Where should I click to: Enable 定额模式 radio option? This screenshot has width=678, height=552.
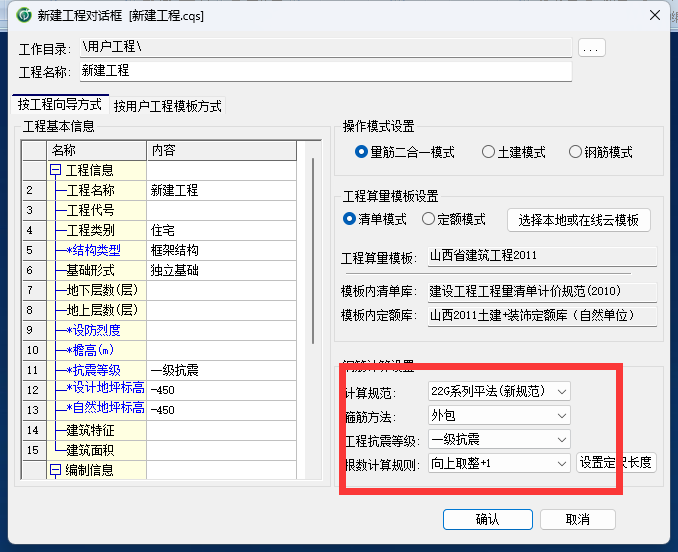[429, 219]
